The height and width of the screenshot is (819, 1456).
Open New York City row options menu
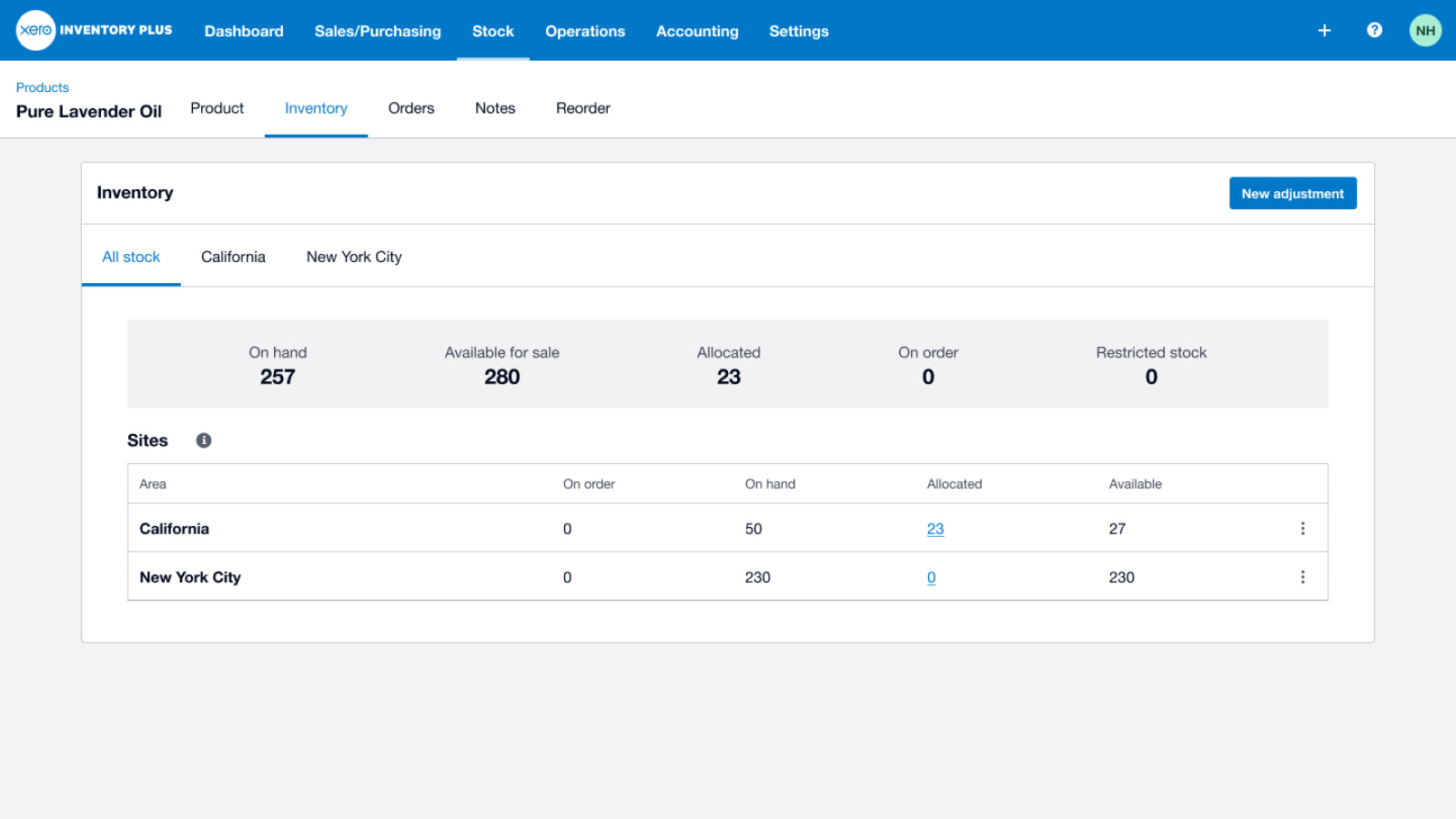(1302, 577)
